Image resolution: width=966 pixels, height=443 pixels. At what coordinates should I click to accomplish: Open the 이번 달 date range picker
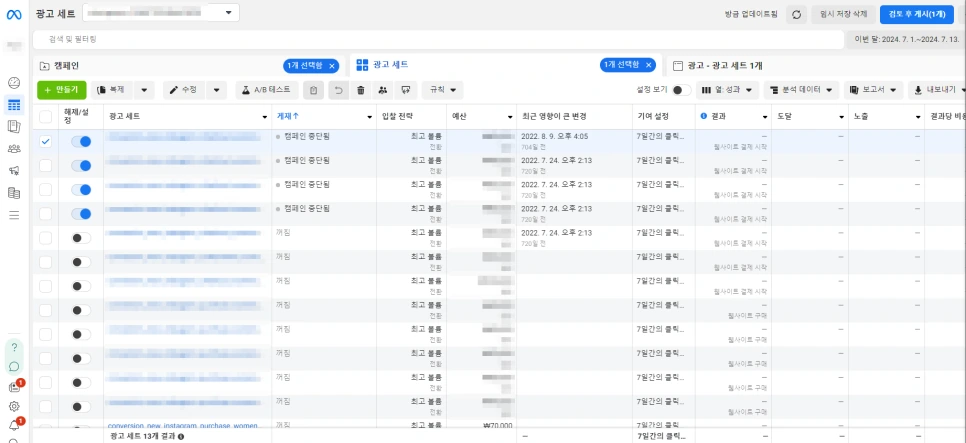point(906,39)
